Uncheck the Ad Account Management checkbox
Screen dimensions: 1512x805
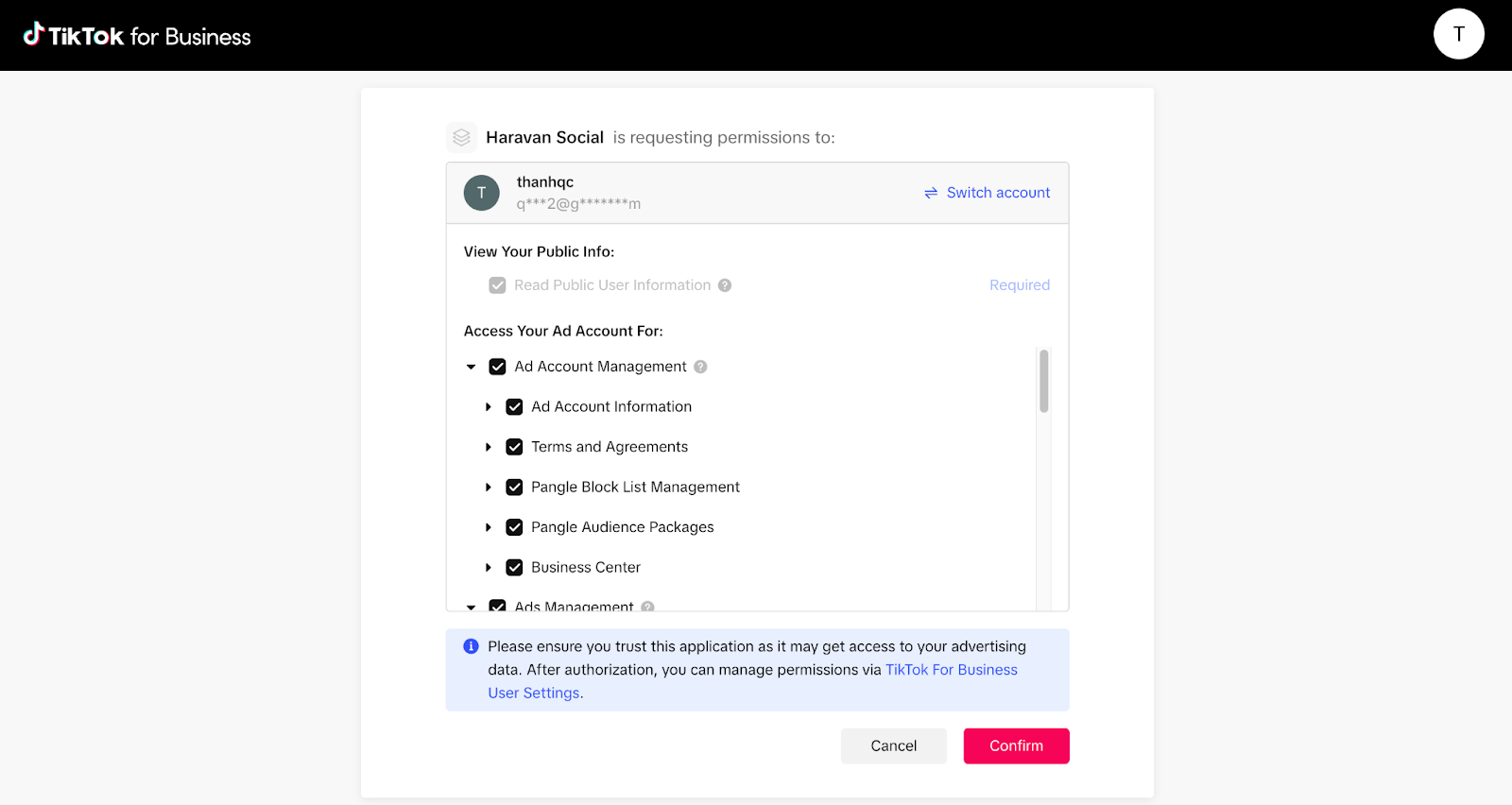497,367
